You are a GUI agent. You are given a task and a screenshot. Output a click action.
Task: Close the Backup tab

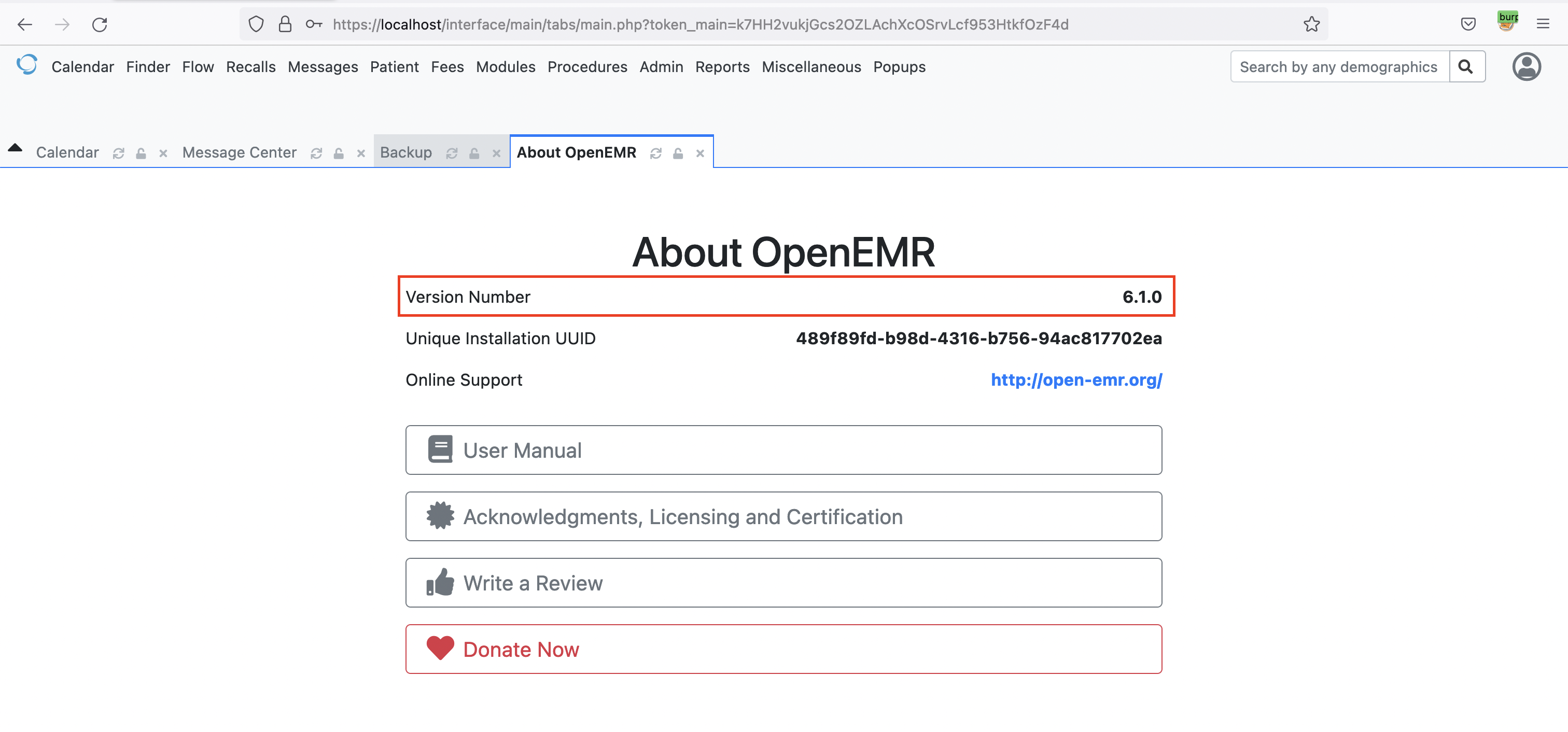(497, 153)
